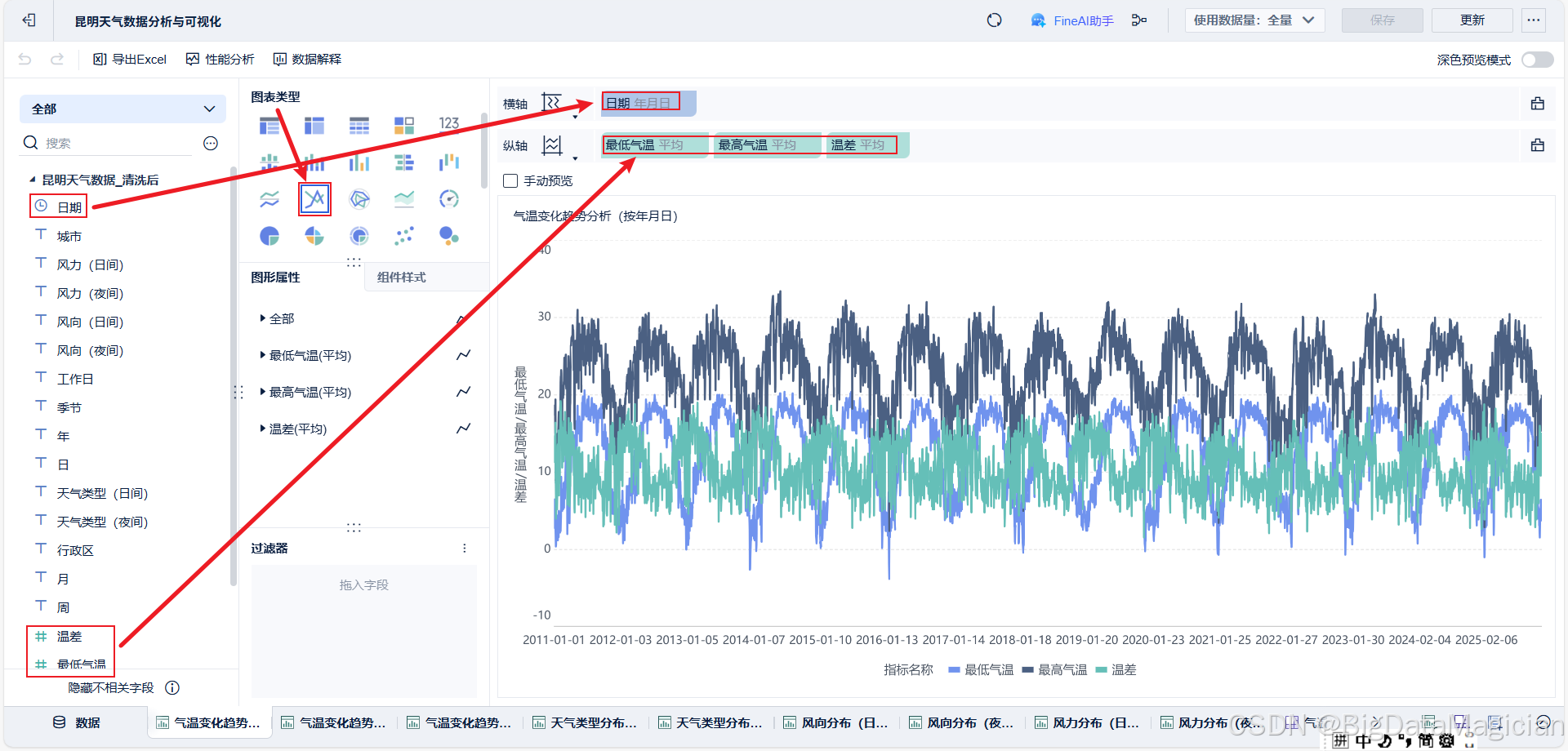1568x751 pixels.
Task: Open the 数据 tab at bottom-left
Action: pos(76,722)
